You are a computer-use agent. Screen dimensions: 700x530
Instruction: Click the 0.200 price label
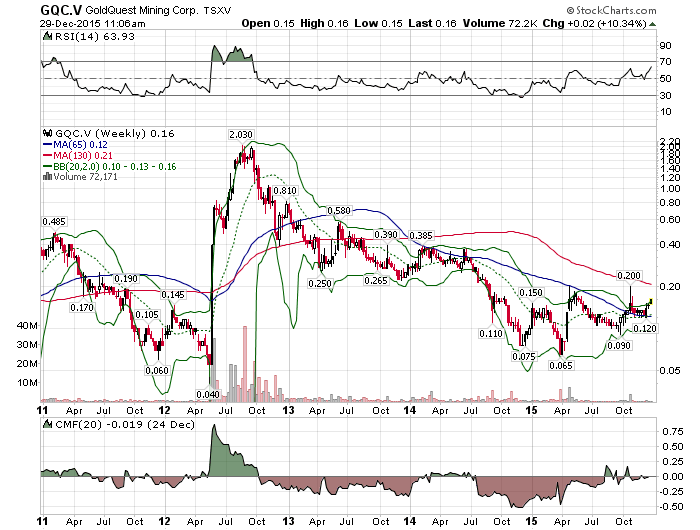629,275
